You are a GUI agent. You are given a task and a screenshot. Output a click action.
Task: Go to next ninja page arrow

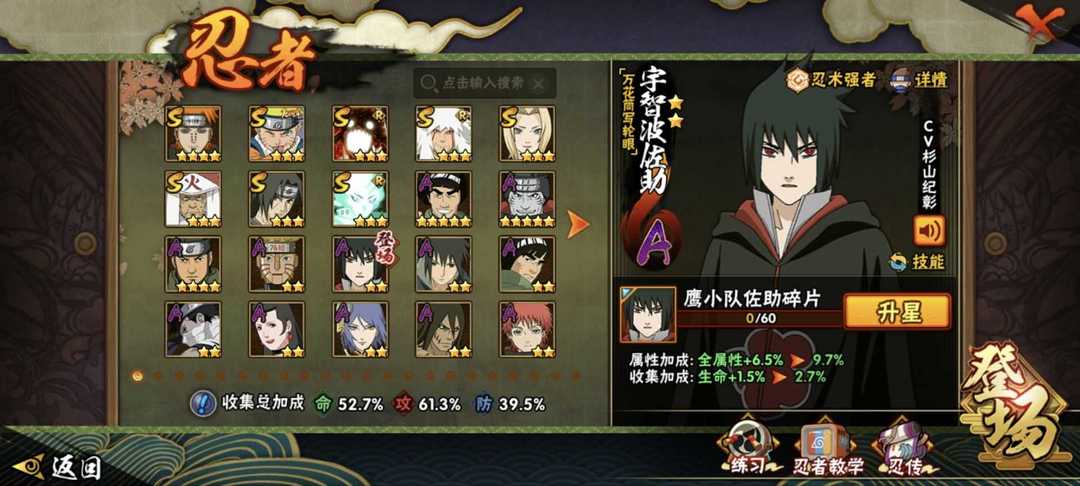pyautogui.click(x=578, y=224)
